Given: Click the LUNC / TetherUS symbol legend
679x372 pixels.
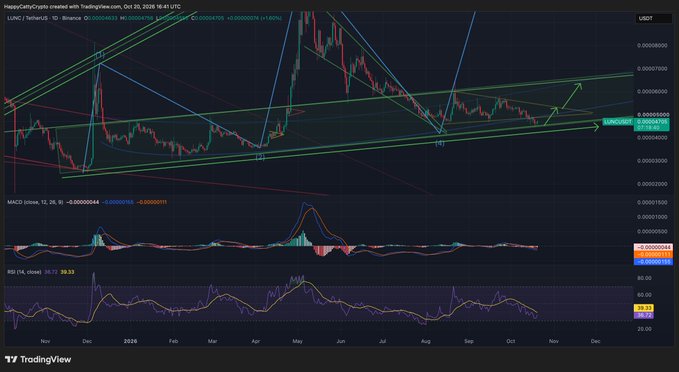Looking at the screenshot, I should (44, 18).
